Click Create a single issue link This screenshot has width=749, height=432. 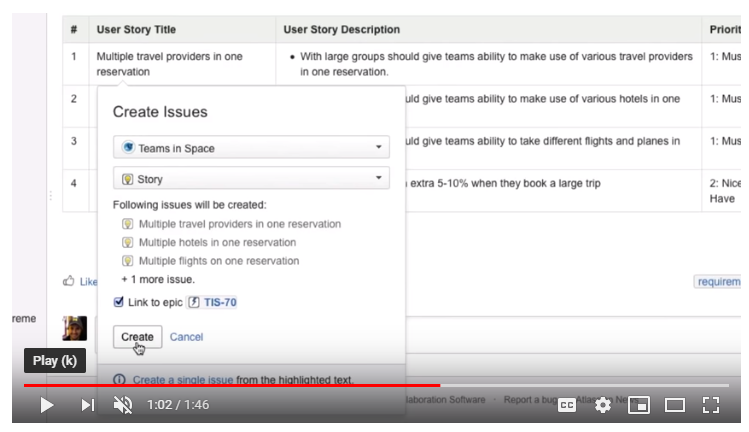(183, 380)
